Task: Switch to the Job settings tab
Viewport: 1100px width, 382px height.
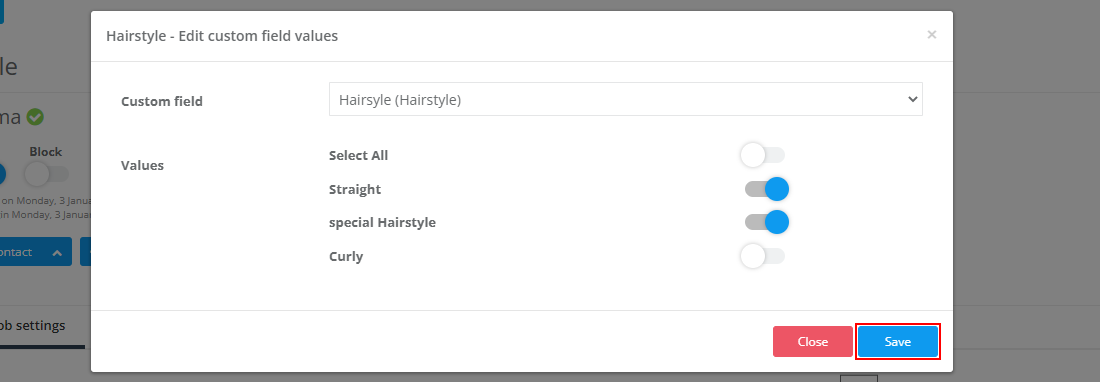Action: coord(33,326)
